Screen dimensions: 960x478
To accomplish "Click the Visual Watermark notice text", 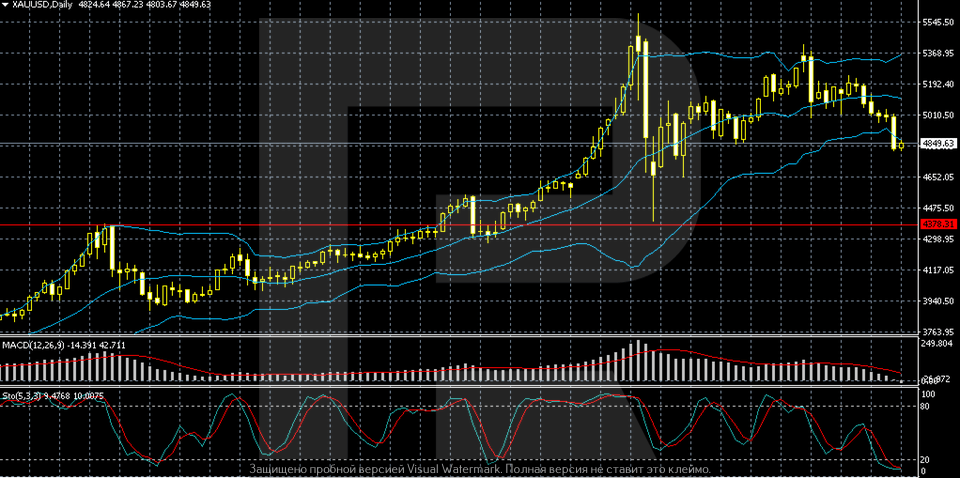I will pyautogui.click(x=480, y=469).
